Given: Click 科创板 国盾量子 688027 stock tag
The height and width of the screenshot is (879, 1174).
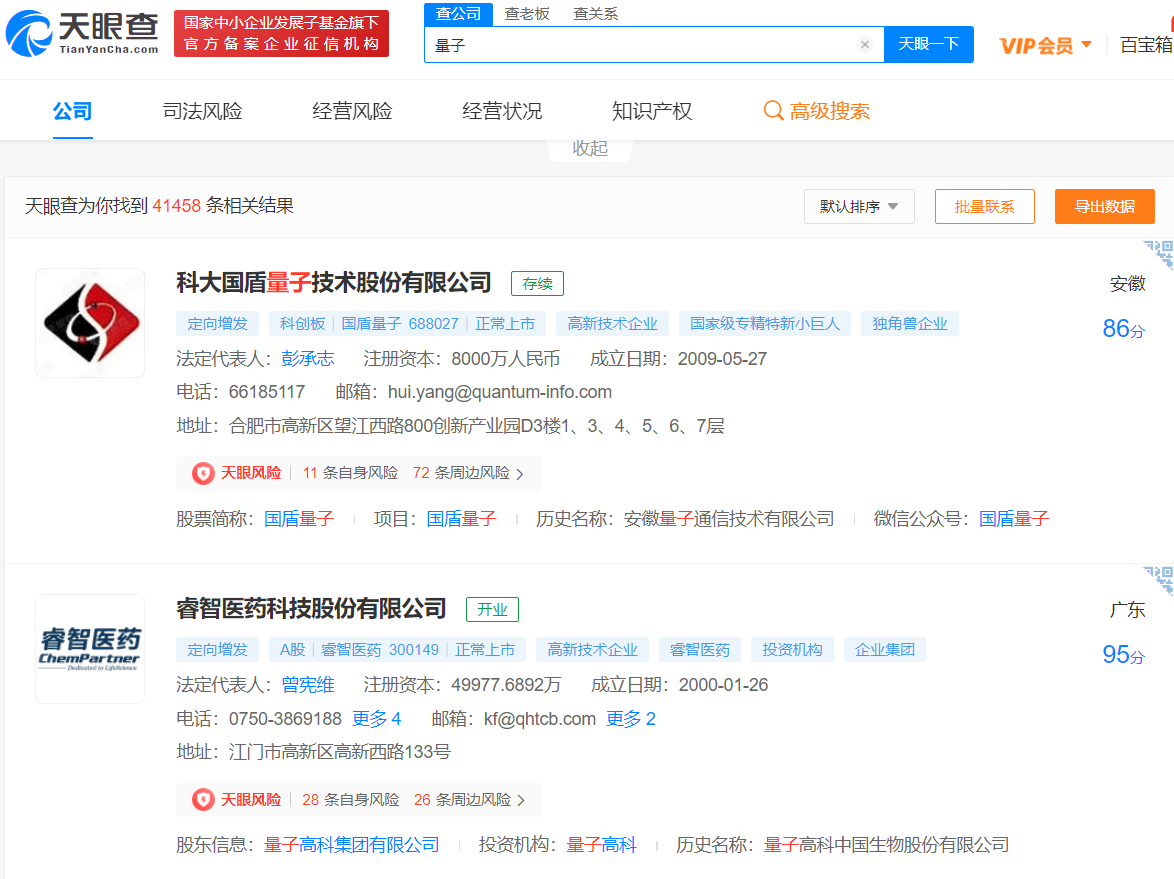Looking at the screenshot, I should (x=407, y=323).
